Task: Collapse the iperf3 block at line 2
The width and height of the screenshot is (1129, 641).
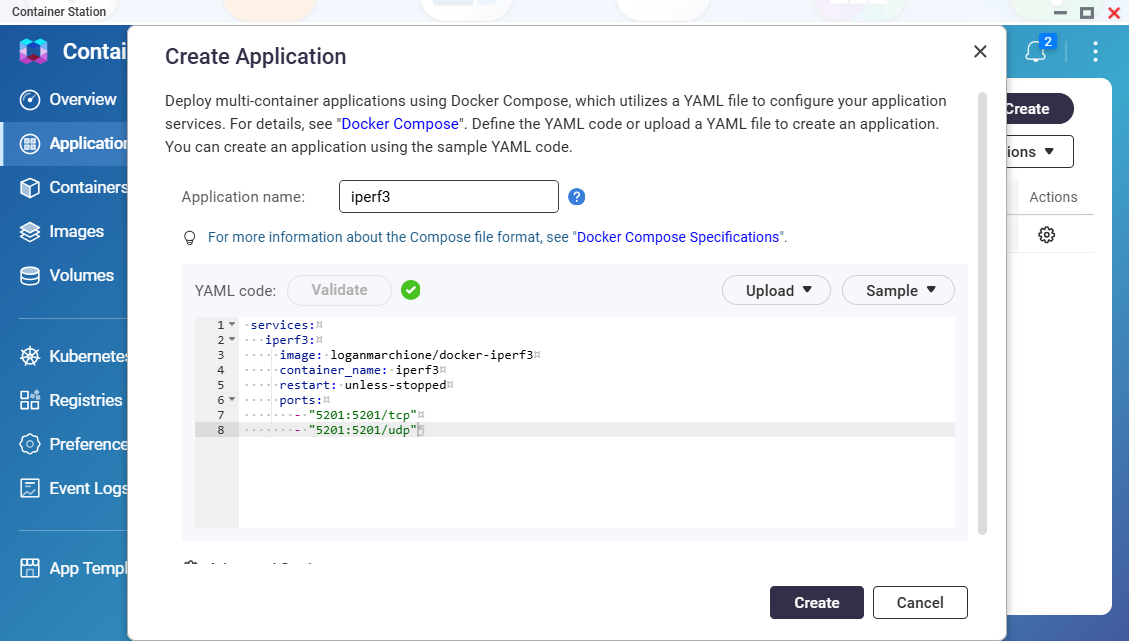Action: pyautogui.click(x=232, y=340)
